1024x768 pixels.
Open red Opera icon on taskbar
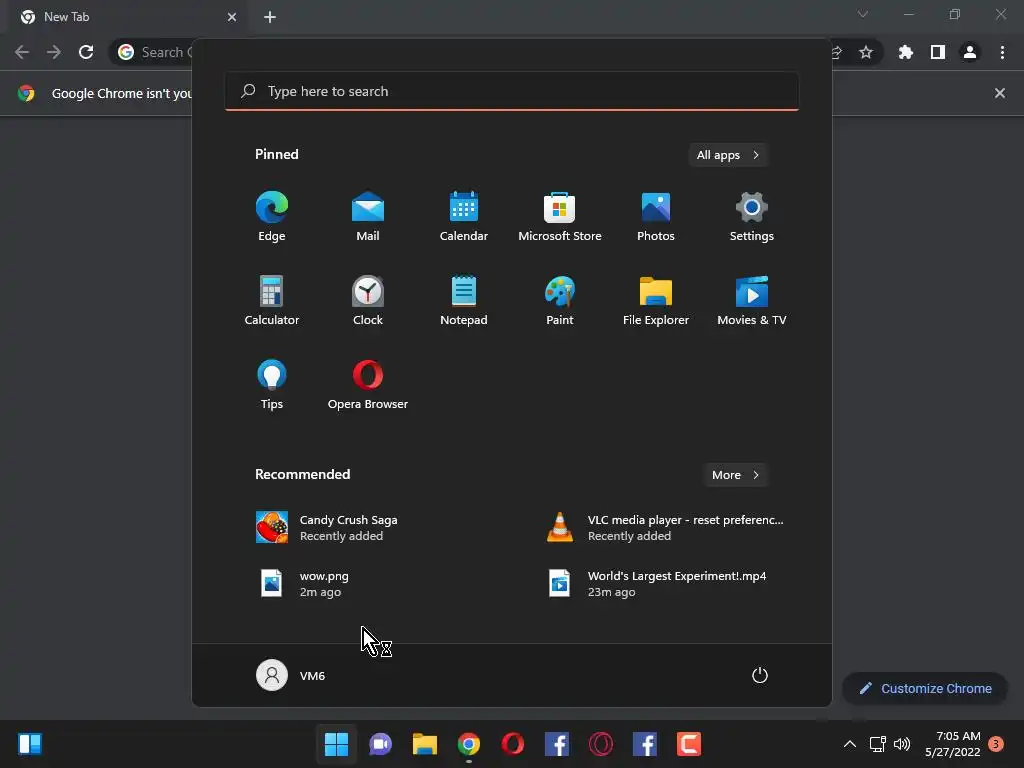click(513, 744)
